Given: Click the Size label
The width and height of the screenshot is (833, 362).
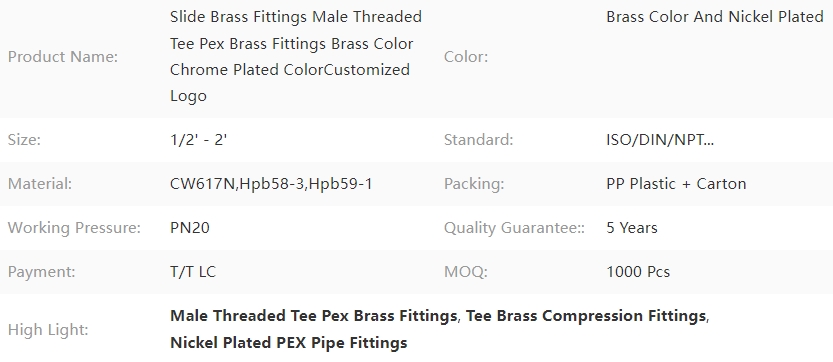Looking at the screenshot, I should tap(24, 140).
